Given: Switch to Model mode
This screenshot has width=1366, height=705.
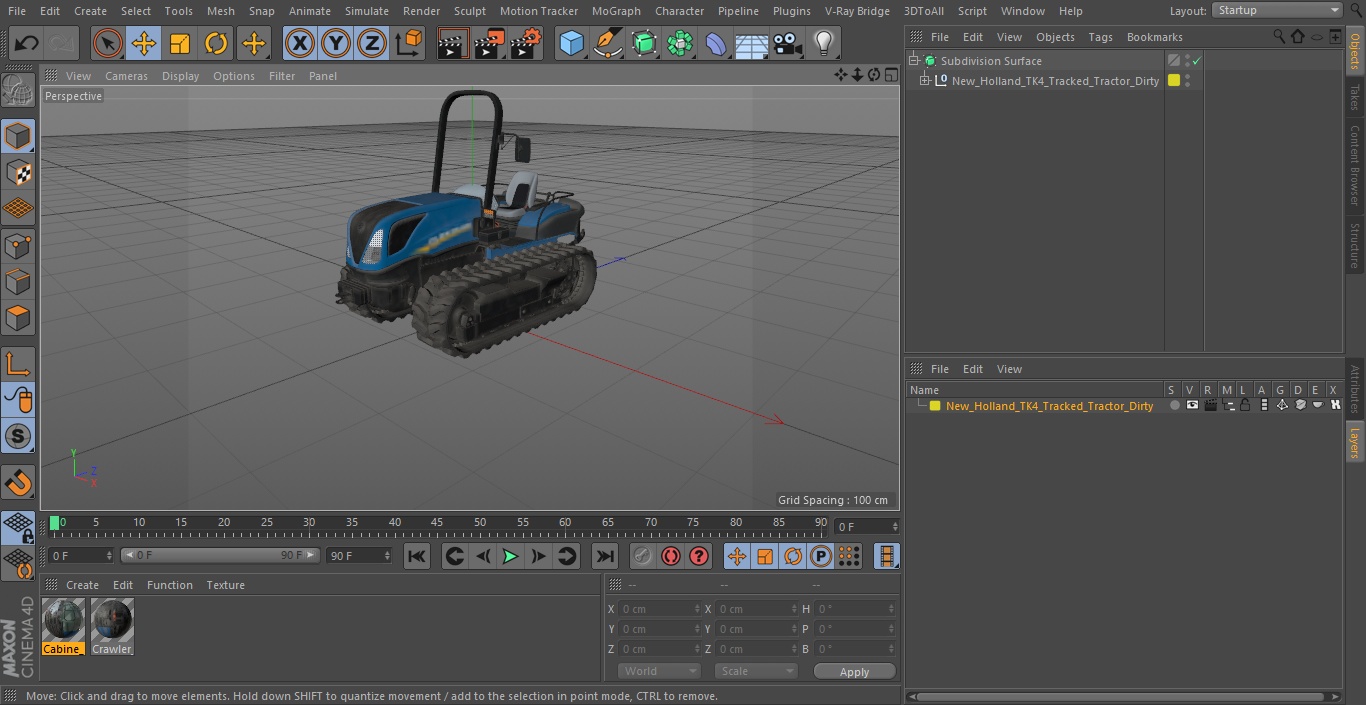Looking at the screenshot, I should (18, 135).
